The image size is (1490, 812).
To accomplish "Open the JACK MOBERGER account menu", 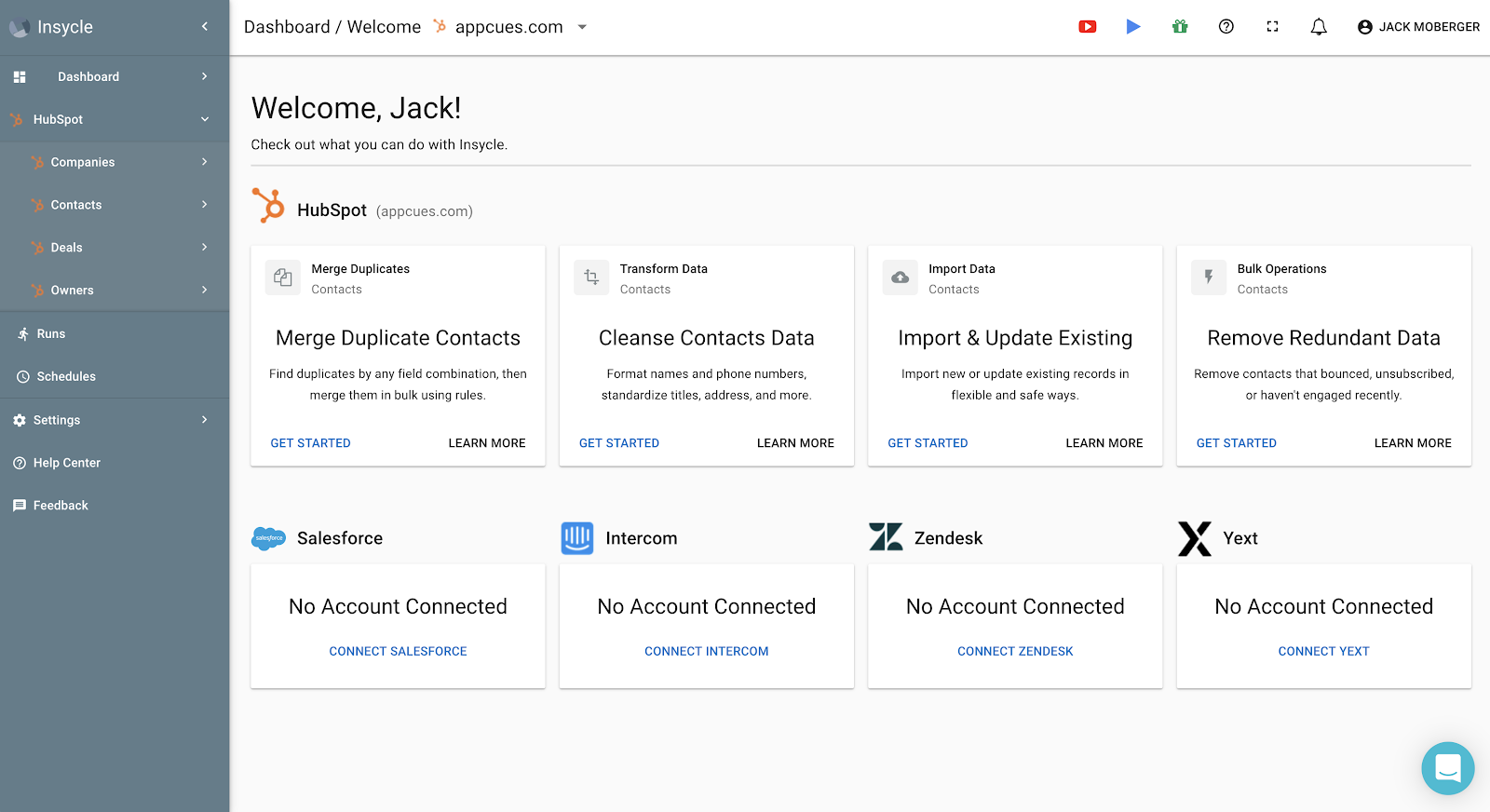I will 1418,27.
